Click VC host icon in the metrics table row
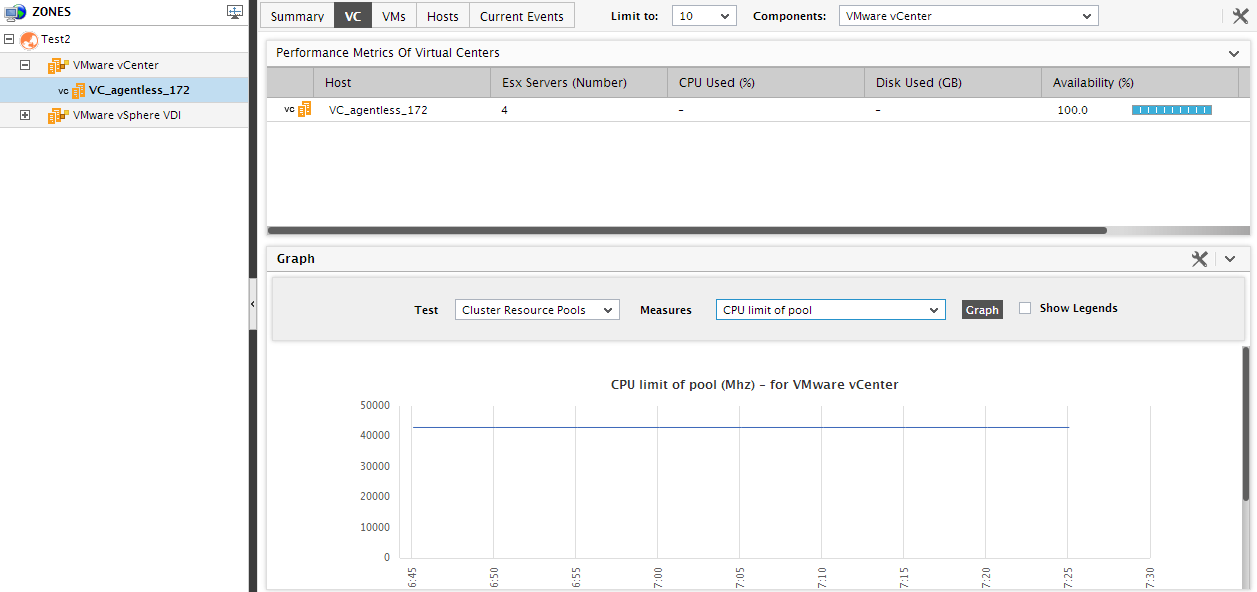 click(298, 110)
